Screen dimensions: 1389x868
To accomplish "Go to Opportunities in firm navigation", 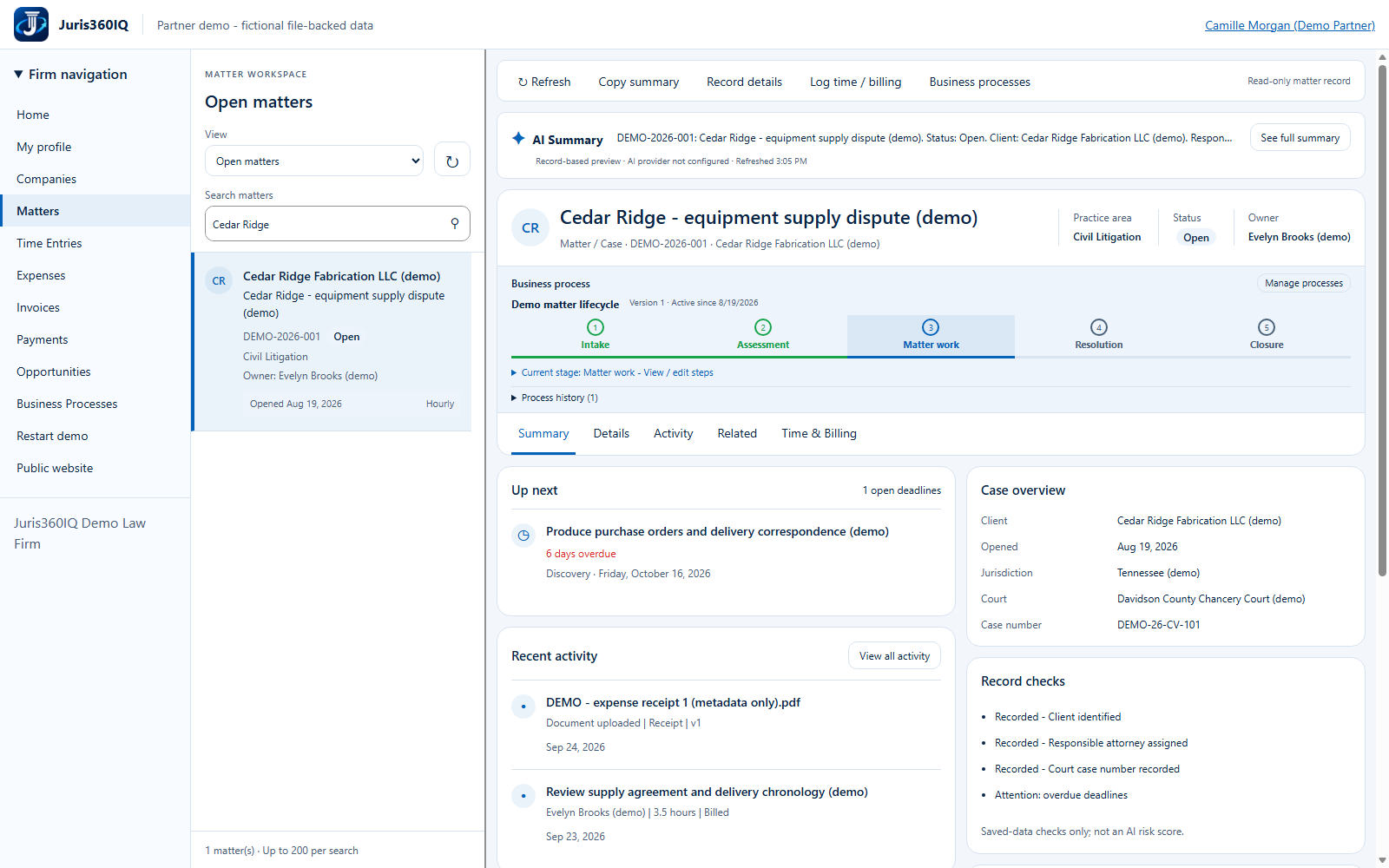I will (x=95, y=372).
